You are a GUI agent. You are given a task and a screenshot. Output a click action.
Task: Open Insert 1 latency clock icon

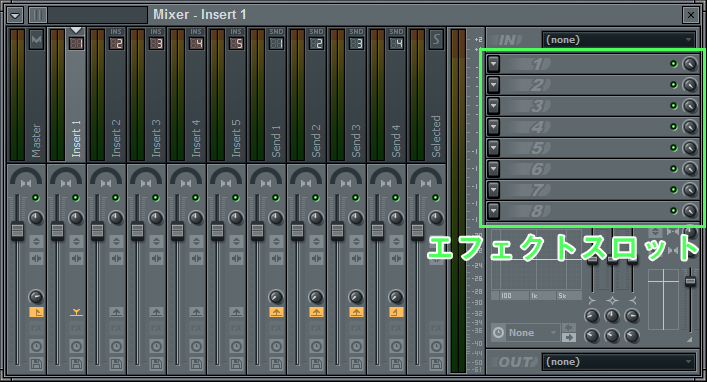[76, 346]
